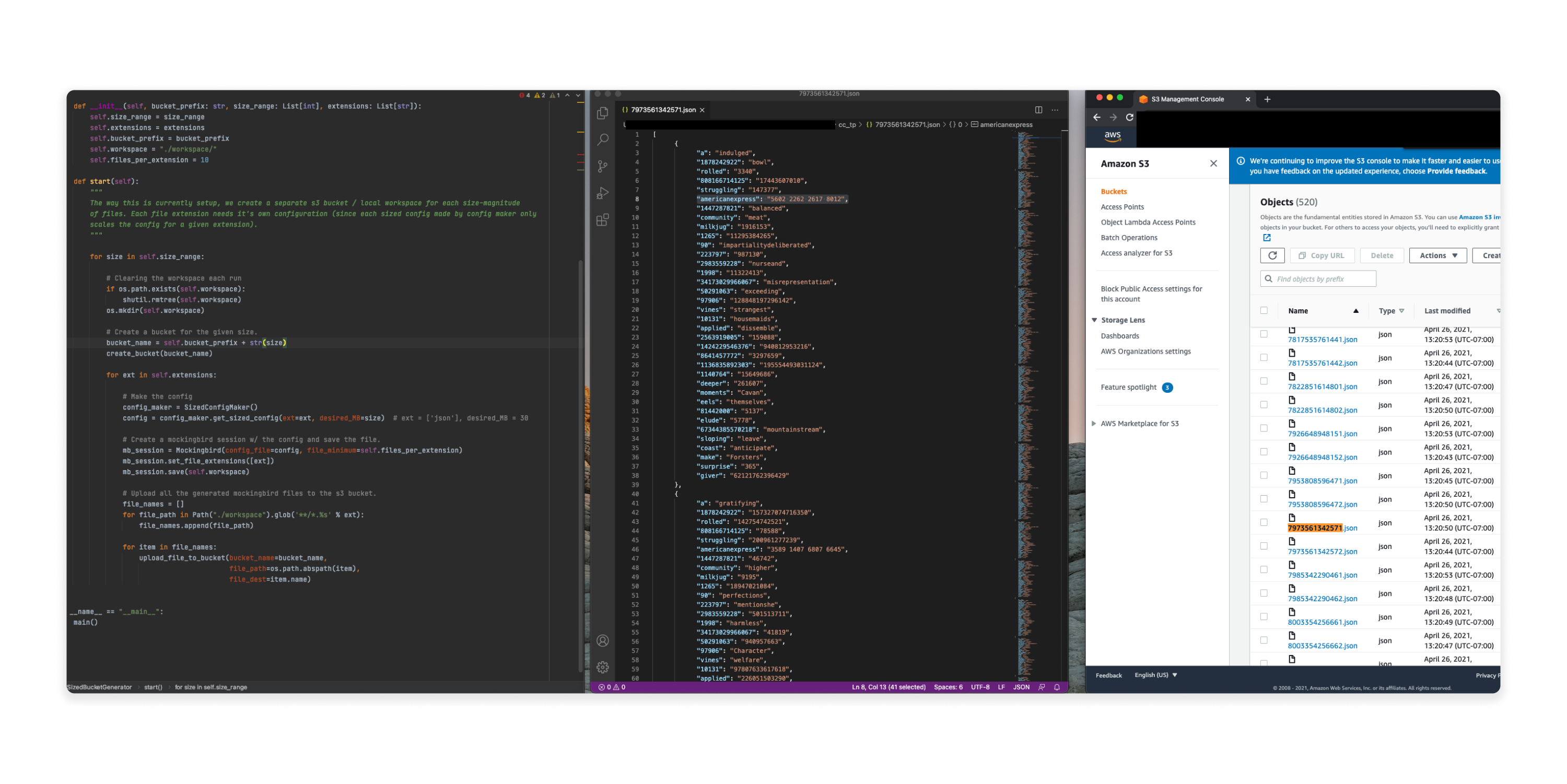Reload the S3 console page
Viewport: 1567px width, 784px height.
click(x=1129, y=118)
